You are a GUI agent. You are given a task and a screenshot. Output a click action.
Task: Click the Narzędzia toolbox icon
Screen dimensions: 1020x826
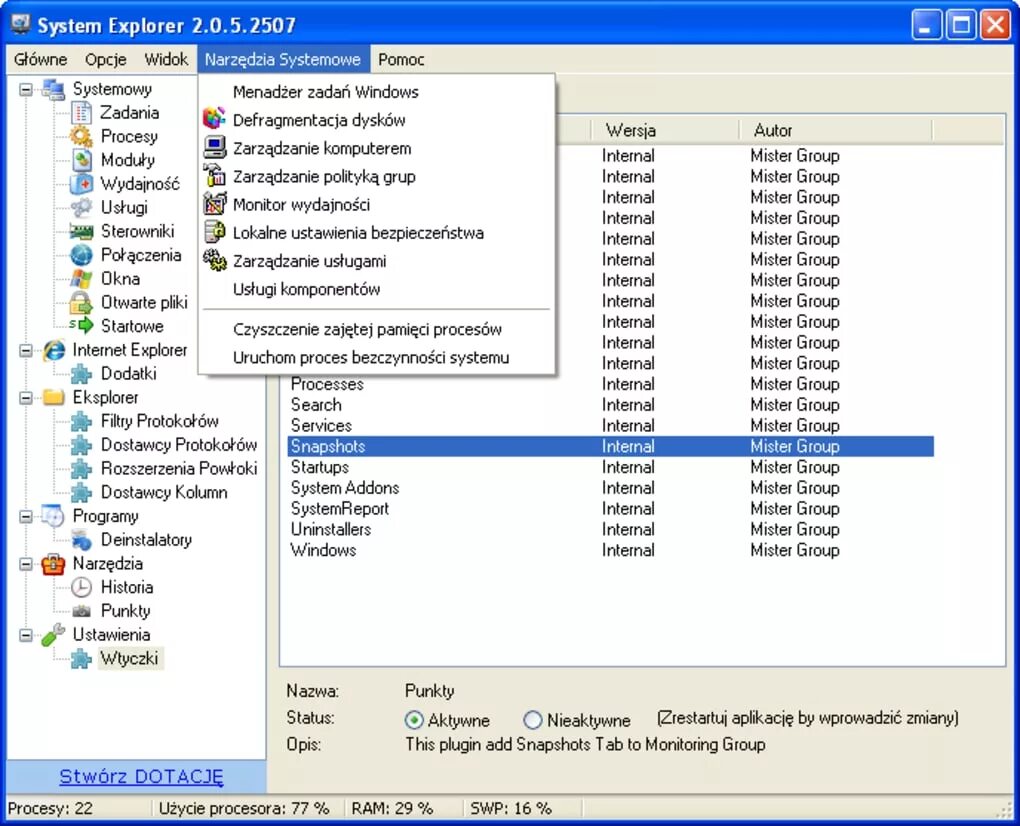53,564
